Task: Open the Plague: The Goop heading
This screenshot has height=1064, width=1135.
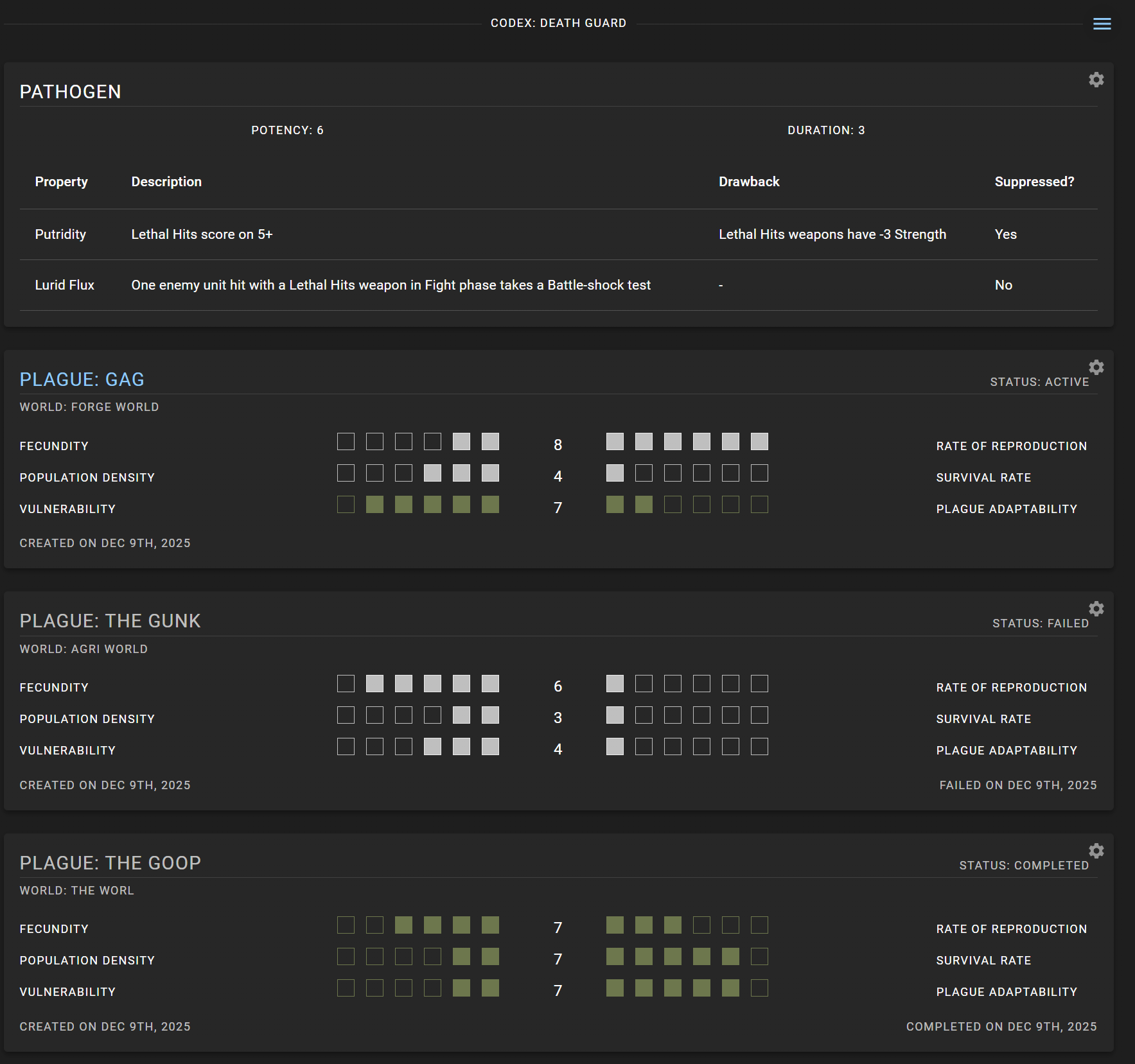Action: [110, 863]
